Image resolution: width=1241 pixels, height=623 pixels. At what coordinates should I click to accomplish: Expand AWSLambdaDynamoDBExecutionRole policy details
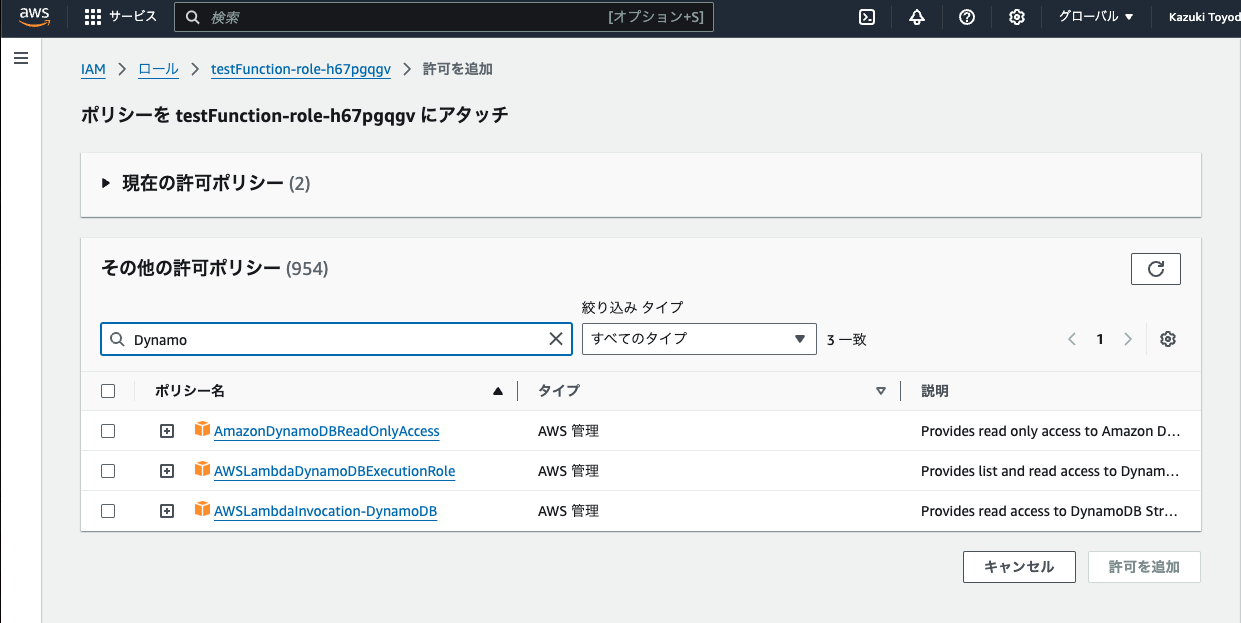tap(167, 471)
